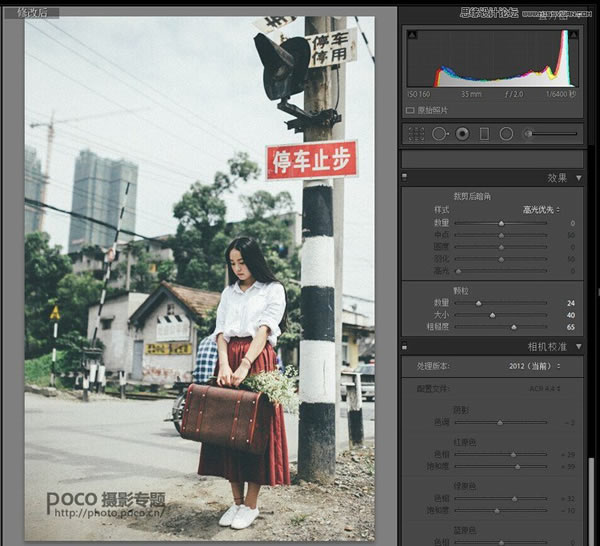Click the 红原色 饱和度 slider handle
600x546 pixels.
point(517,467)
